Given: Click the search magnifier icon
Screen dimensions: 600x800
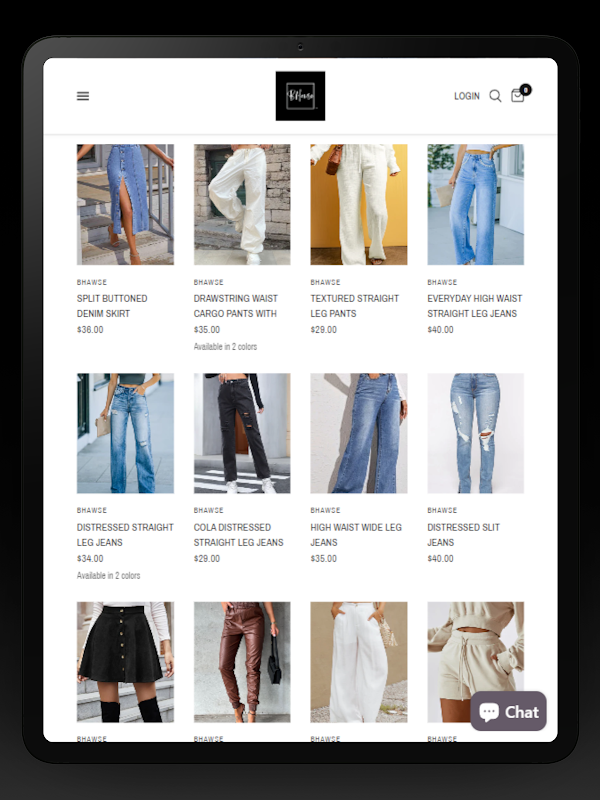Looking at the screenshot, I should coord(495,96).
